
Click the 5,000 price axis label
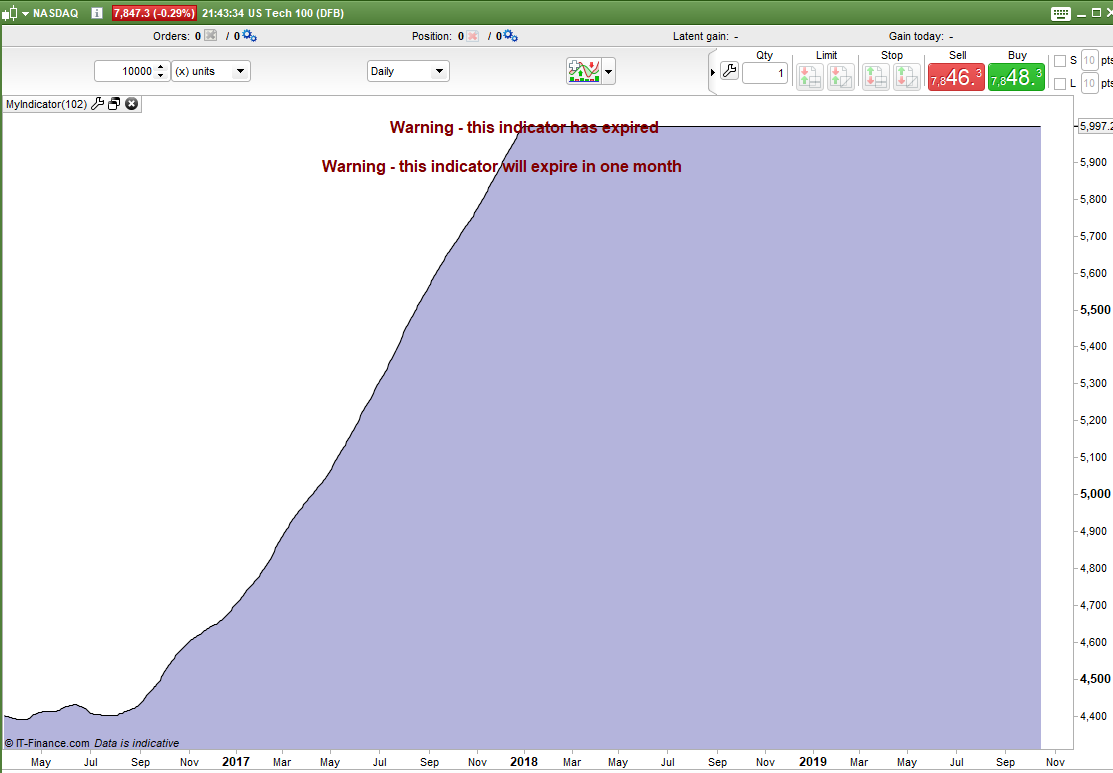[x=1095, y=494]
